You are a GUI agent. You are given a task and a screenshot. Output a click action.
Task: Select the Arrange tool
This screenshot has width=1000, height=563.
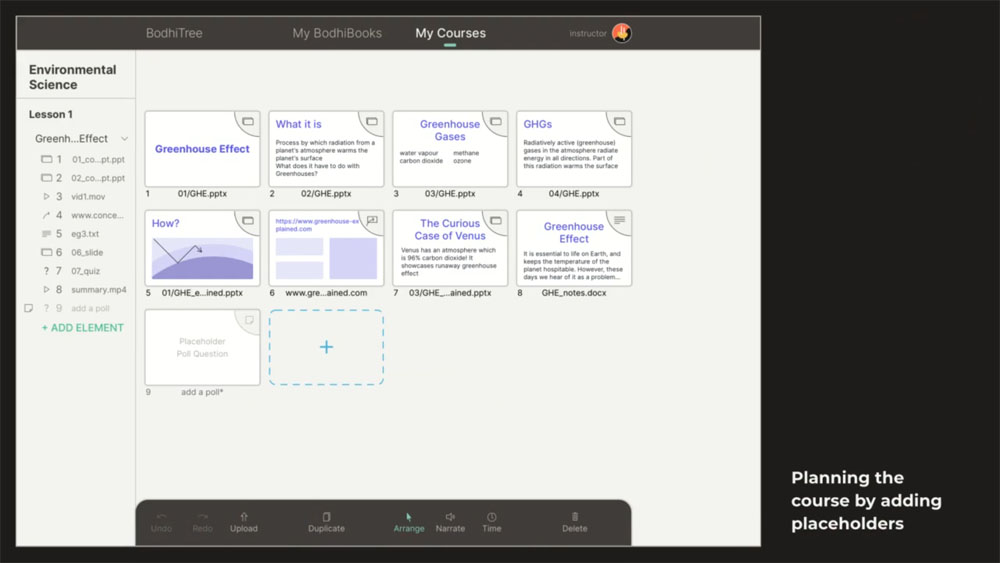point(409,522)
